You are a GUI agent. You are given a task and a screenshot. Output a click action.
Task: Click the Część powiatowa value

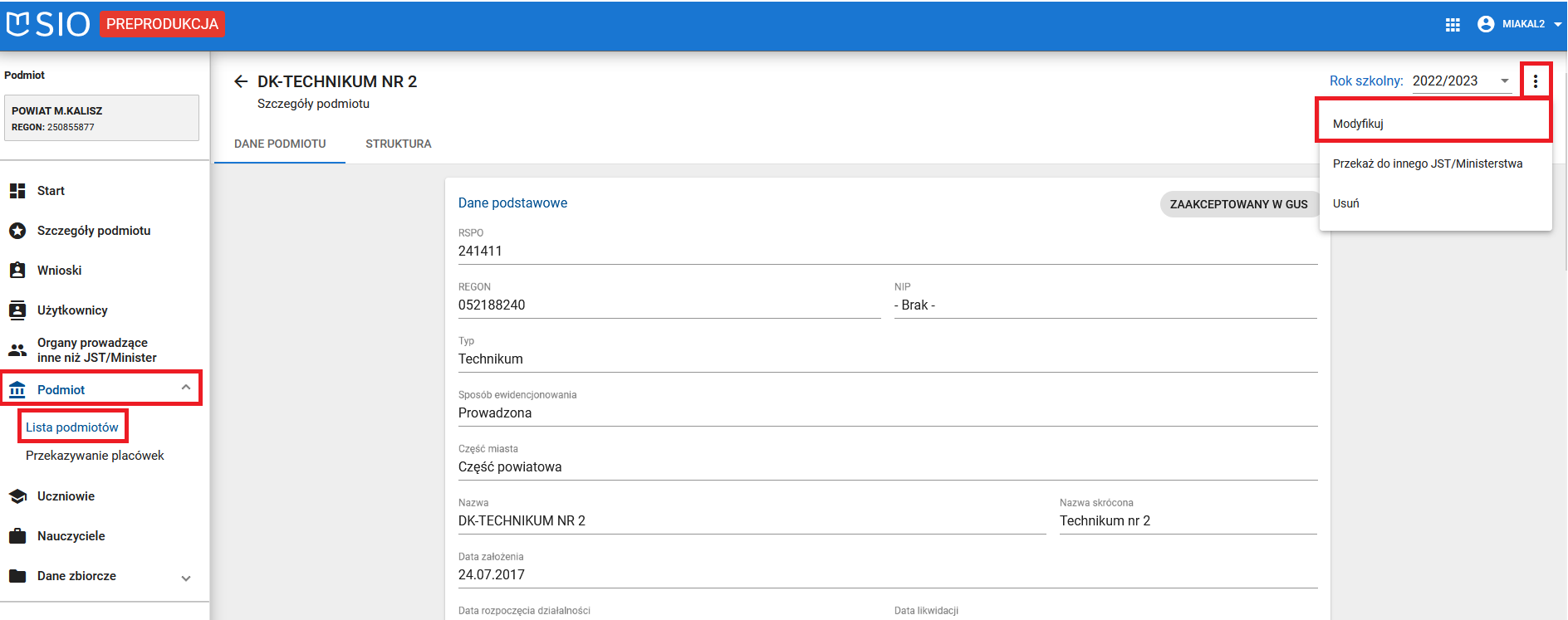pyautogui.click(x=510, y=467)
